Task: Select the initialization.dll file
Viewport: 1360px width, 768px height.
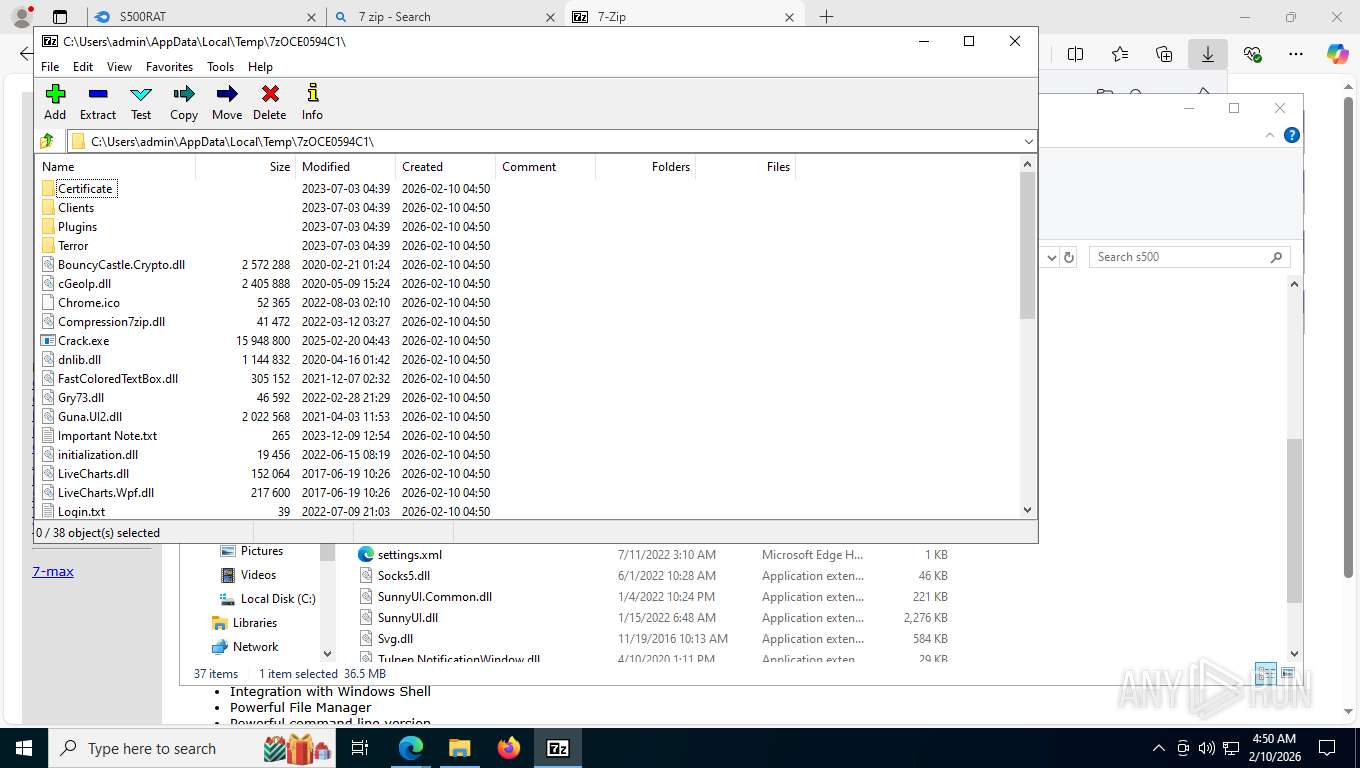Action: 98,455
